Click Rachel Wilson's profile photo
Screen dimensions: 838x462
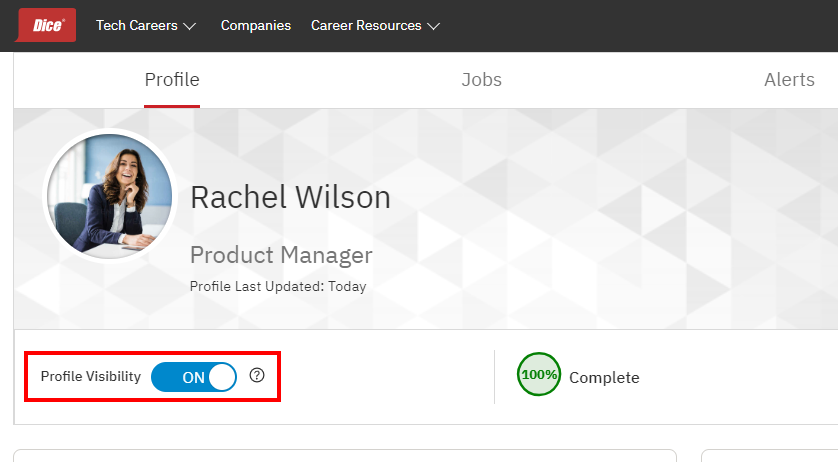[x=110, y=196]
